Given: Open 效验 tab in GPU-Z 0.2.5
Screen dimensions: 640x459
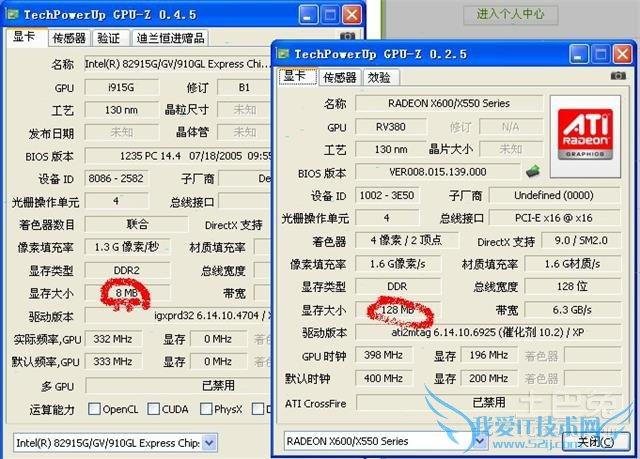Looking at the screenshot, I should coord(379,78).
